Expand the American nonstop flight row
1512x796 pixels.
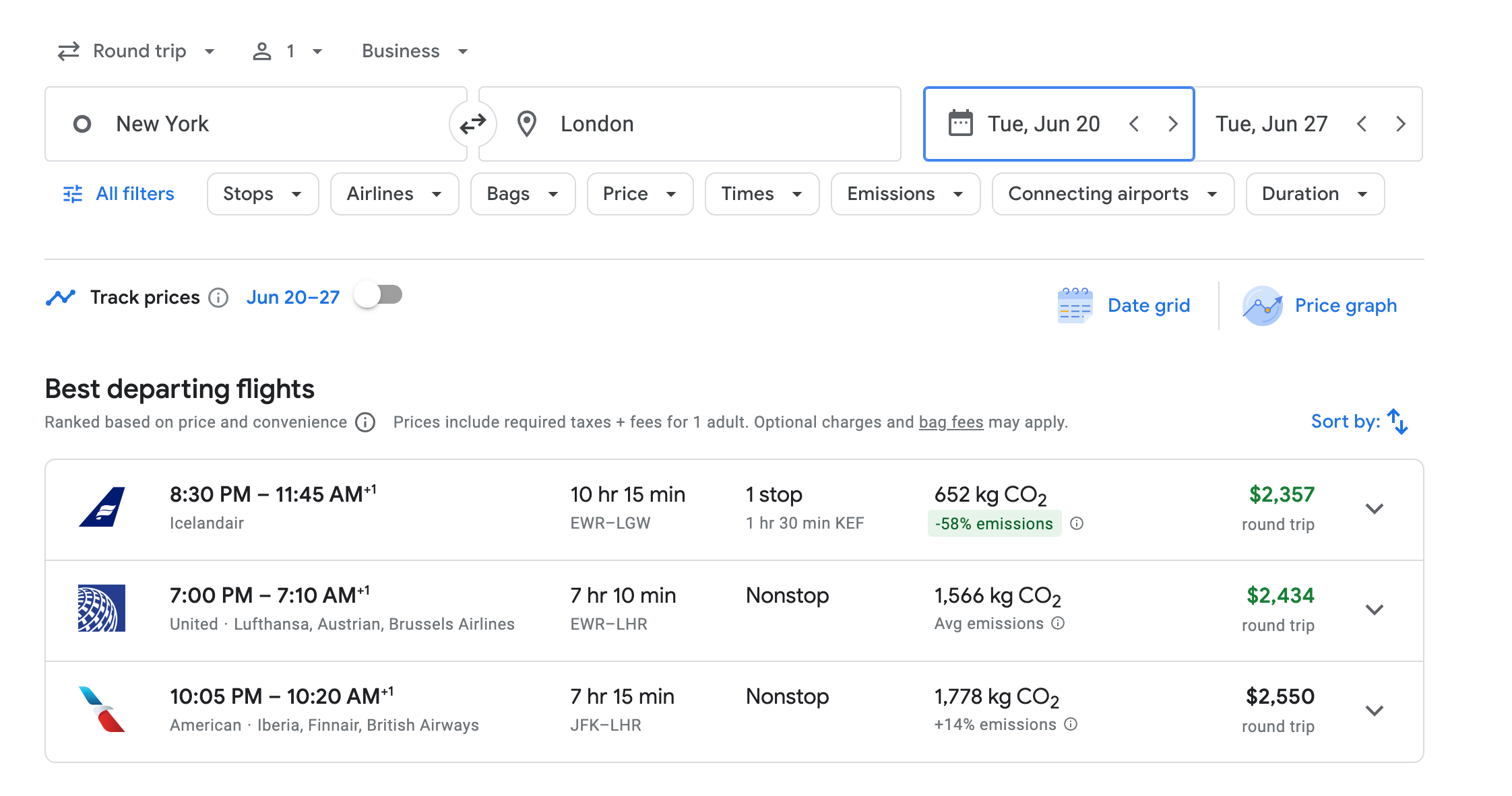1374,710
